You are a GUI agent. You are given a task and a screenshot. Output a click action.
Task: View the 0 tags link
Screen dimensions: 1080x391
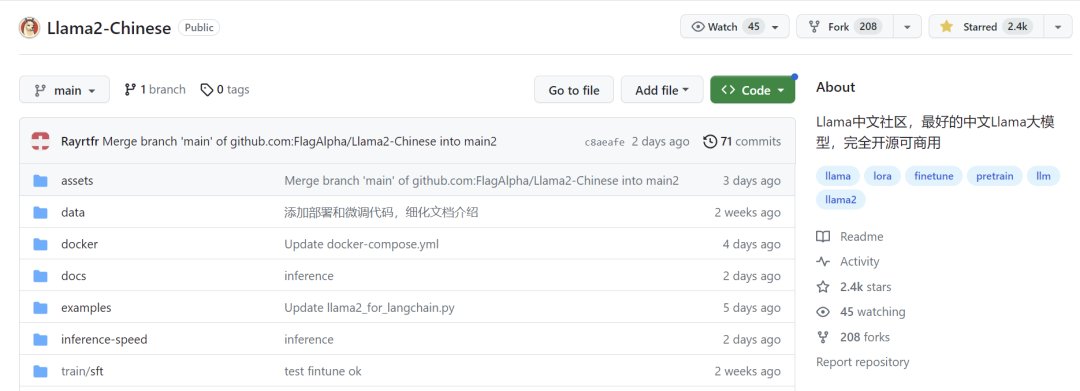[x=225, y=89]
